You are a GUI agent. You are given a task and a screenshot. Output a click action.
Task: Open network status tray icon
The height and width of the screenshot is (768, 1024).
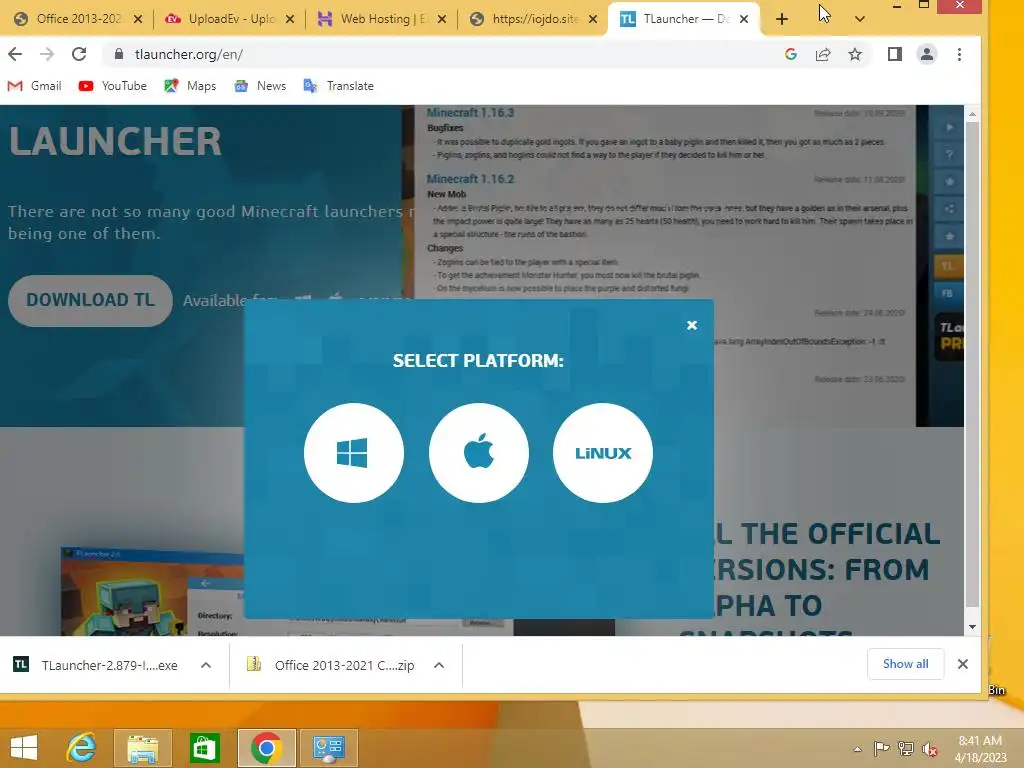(x=906, y=749)
